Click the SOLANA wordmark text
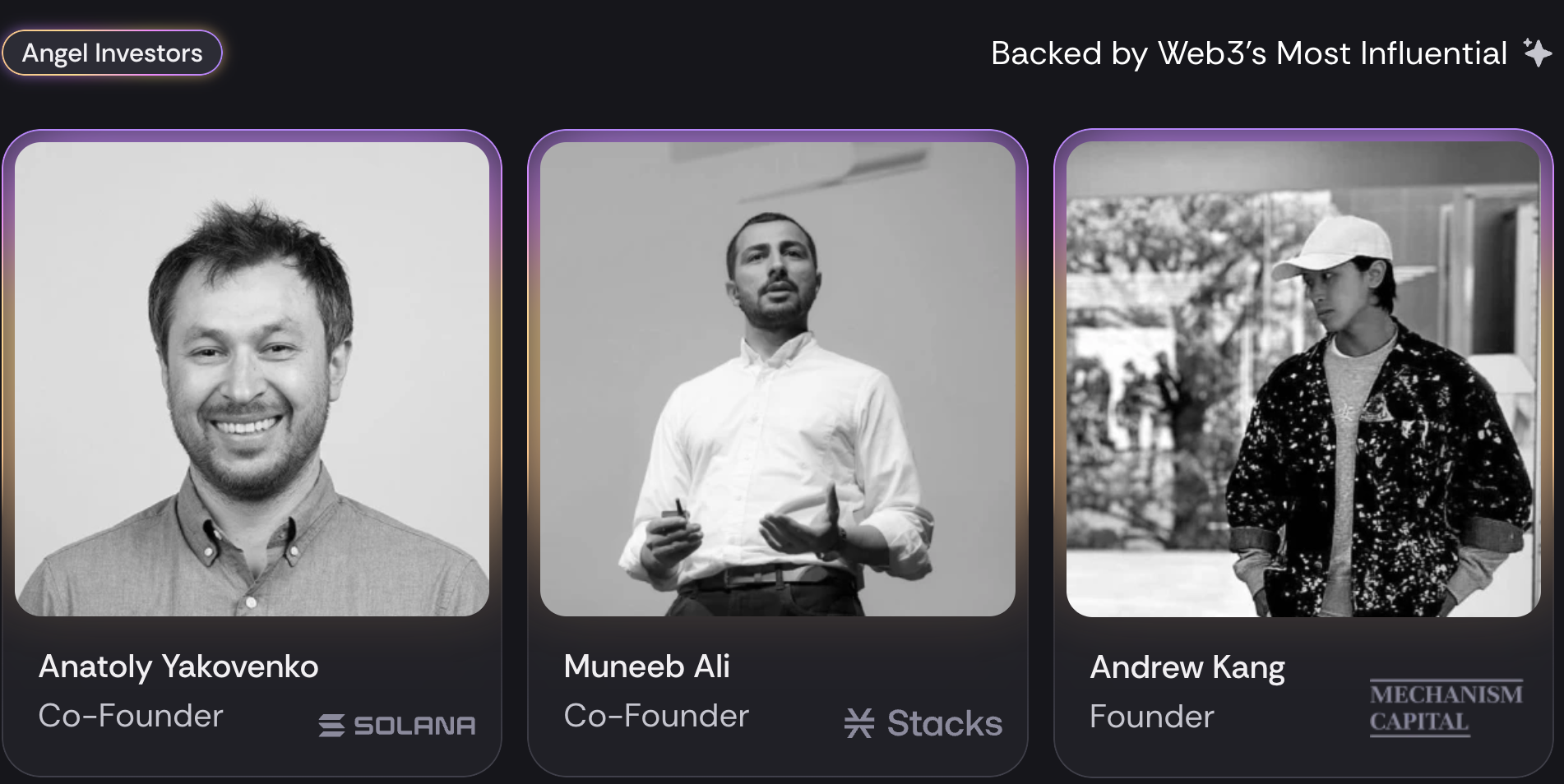The height and width of the screenshot is (784, 1564). [x=414, y=726]
